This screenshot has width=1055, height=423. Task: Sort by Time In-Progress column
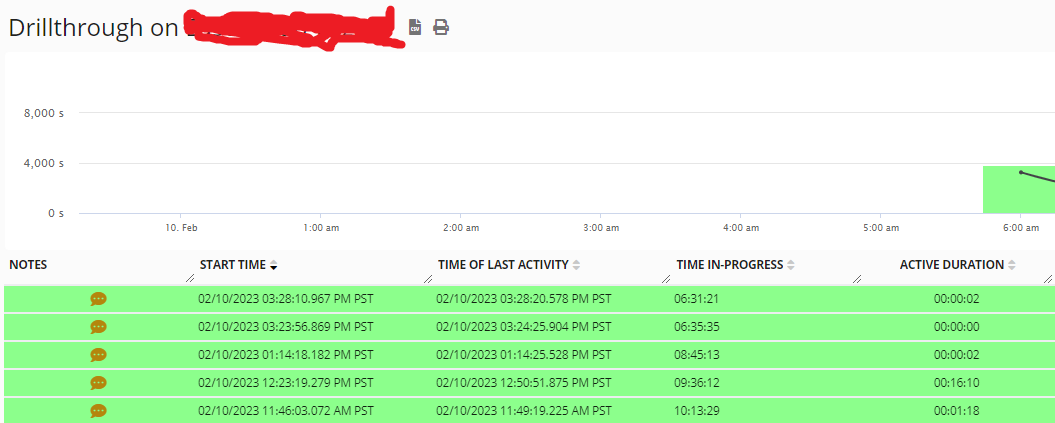[731, 265]
